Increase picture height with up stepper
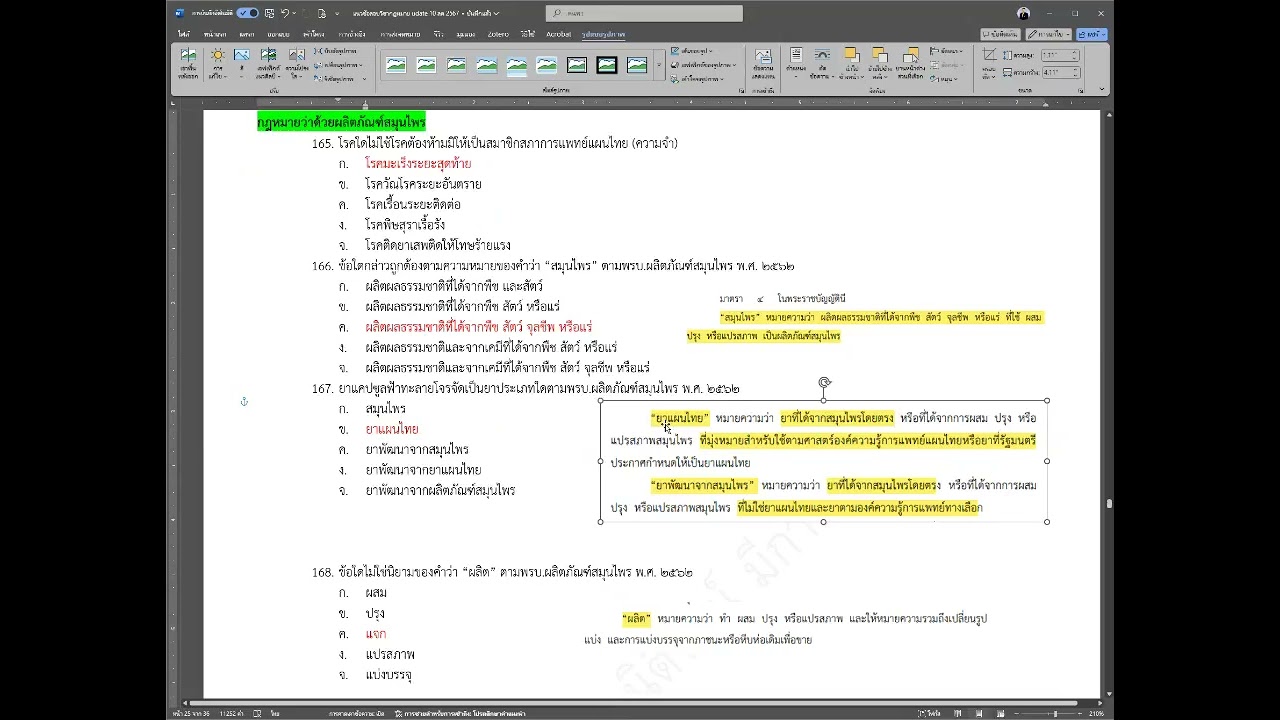1280x720 pixels. 1075,54
